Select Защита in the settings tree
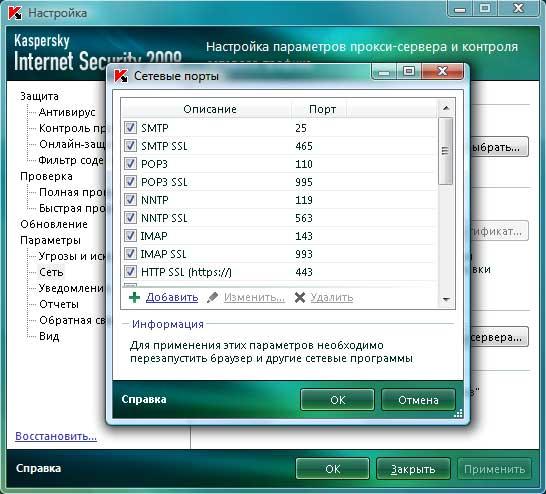Screen dimensions: 546x494 point(39,96)
